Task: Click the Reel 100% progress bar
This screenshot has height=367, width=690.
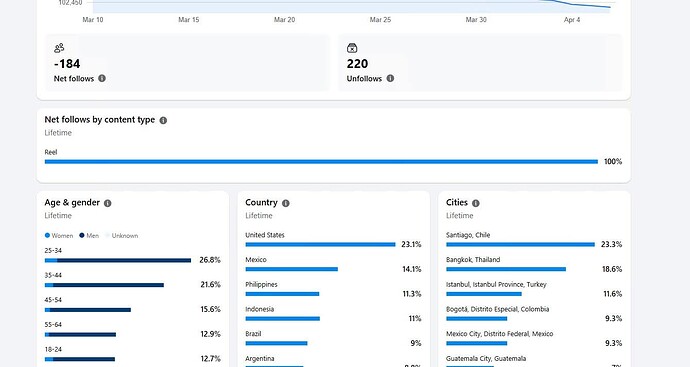Action: tap(321, 162)
